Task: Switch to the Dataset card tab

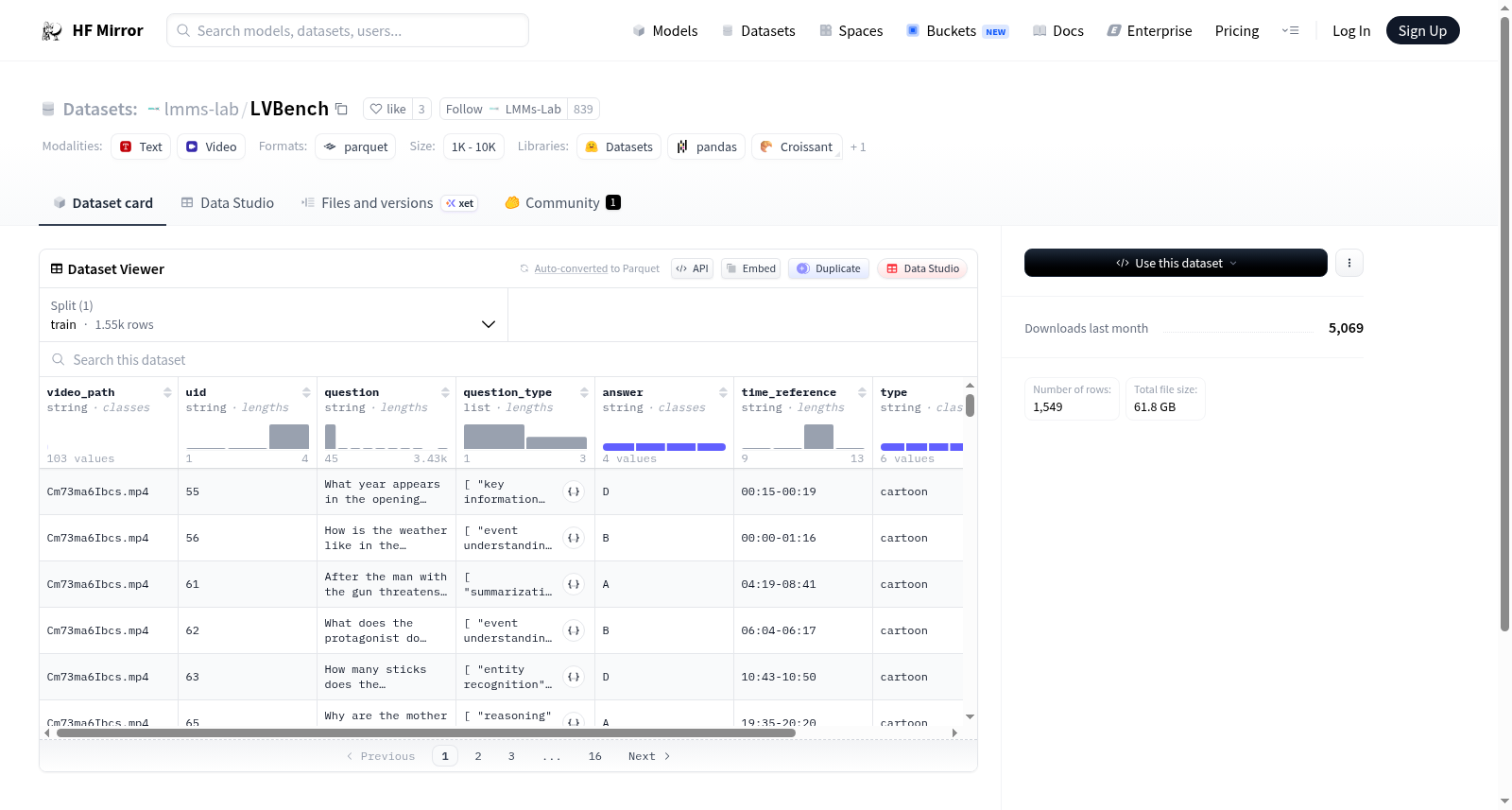Action: (102, 203)
